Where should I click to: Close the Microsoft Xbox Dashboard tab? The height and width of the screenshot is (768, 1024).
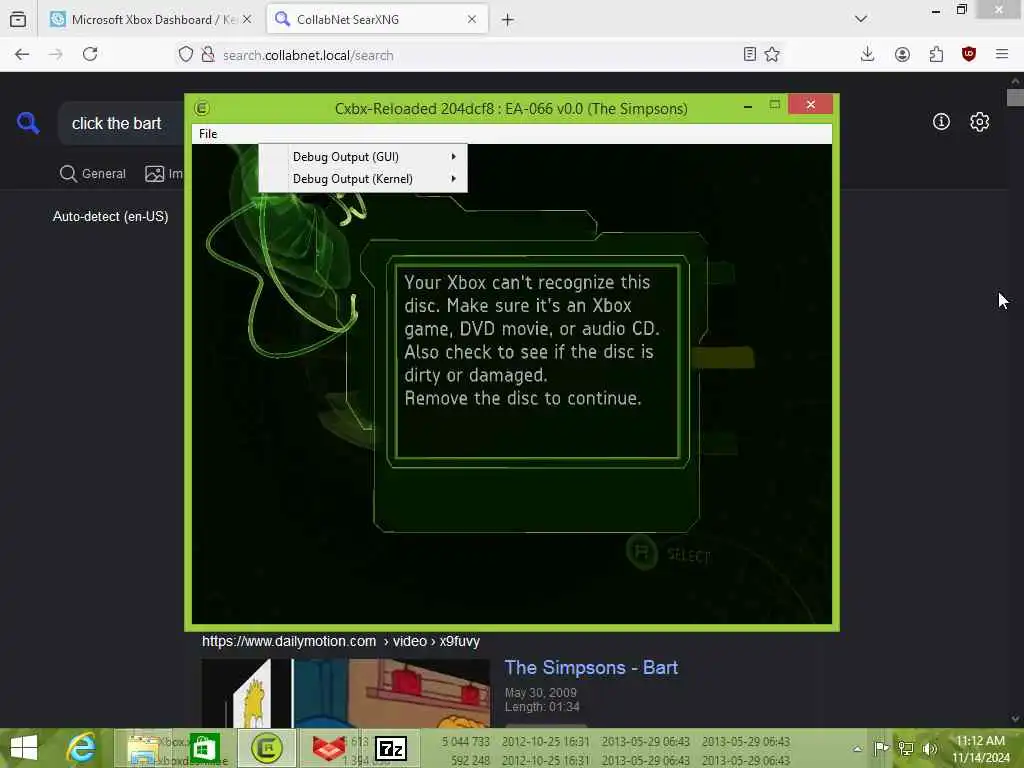(x=247, y=20)
